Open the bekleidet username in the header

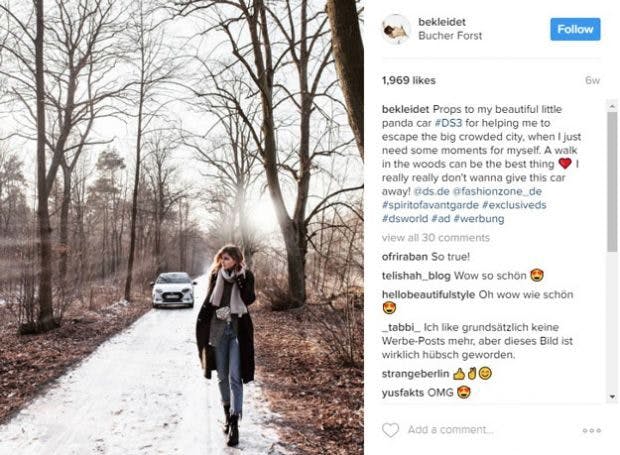coord(442,22)
